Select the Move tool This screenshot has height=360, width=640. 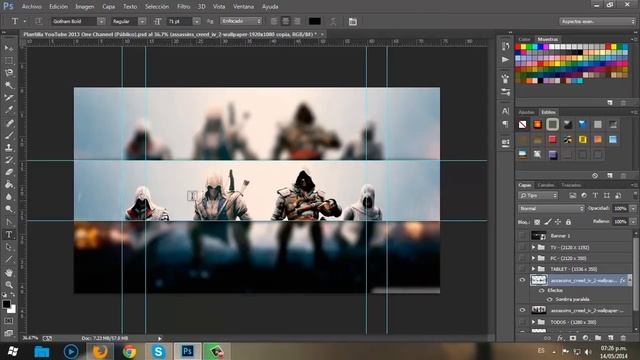[9, 48]
